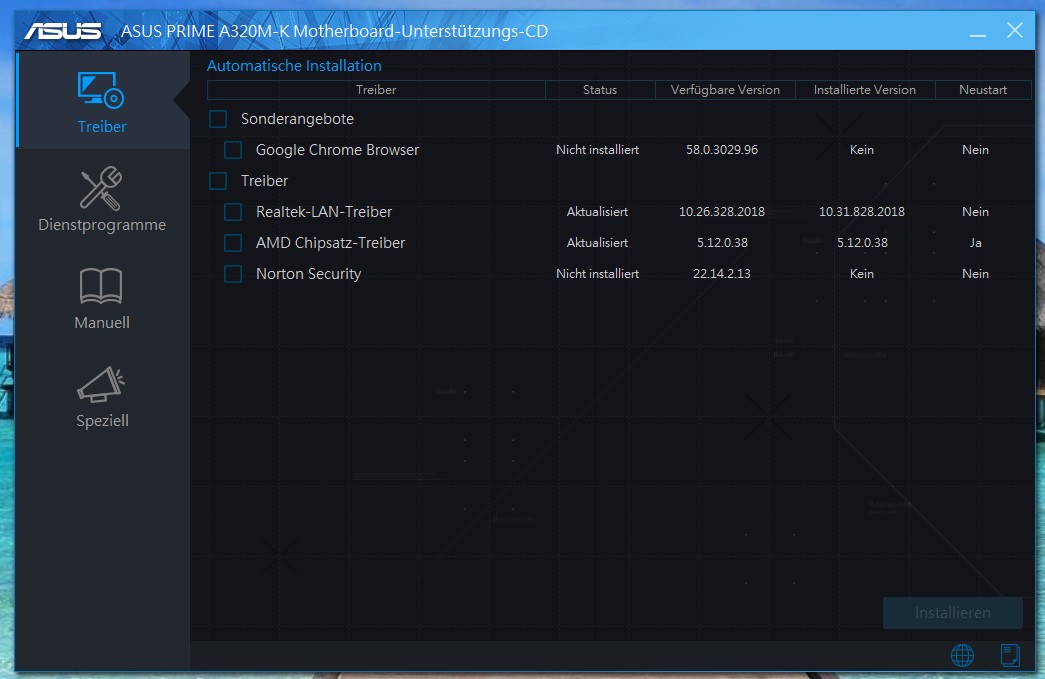Check the Realtek-LAN-Treiber checkbox
1045x679 pixels.
[233, 212]
